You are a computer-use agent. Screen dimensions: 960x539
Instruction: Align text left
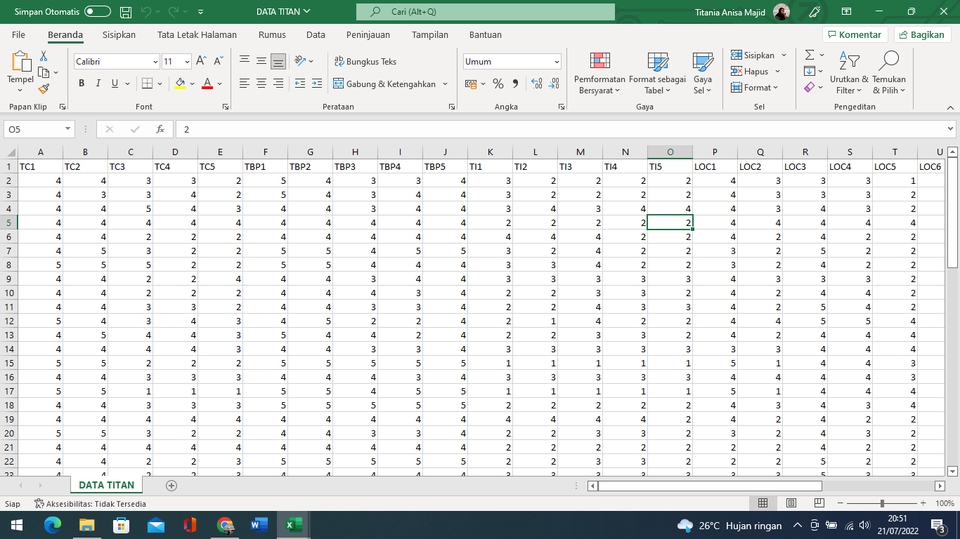coord(244,83)
